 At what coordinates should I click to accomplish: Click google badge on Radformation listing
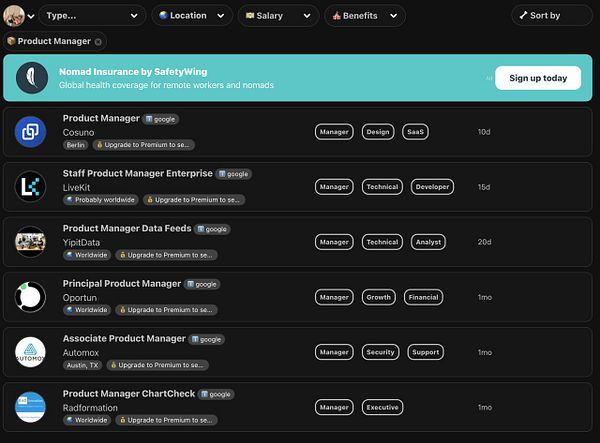click(x=216, y=394)
